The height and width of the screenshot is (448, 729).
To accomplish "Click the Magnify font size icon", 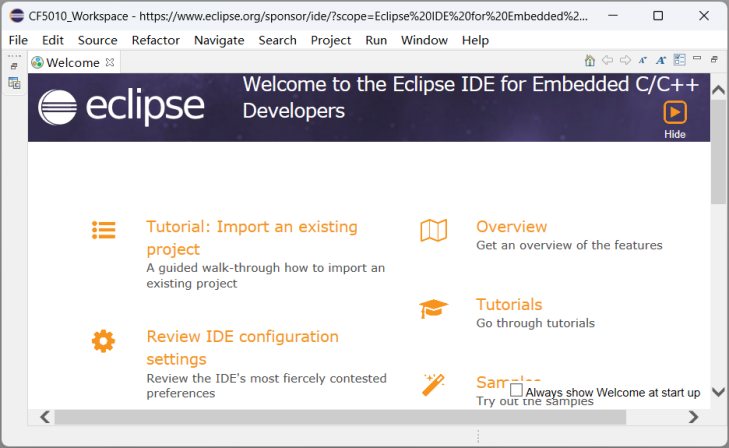I will click(x=661, y=60).
